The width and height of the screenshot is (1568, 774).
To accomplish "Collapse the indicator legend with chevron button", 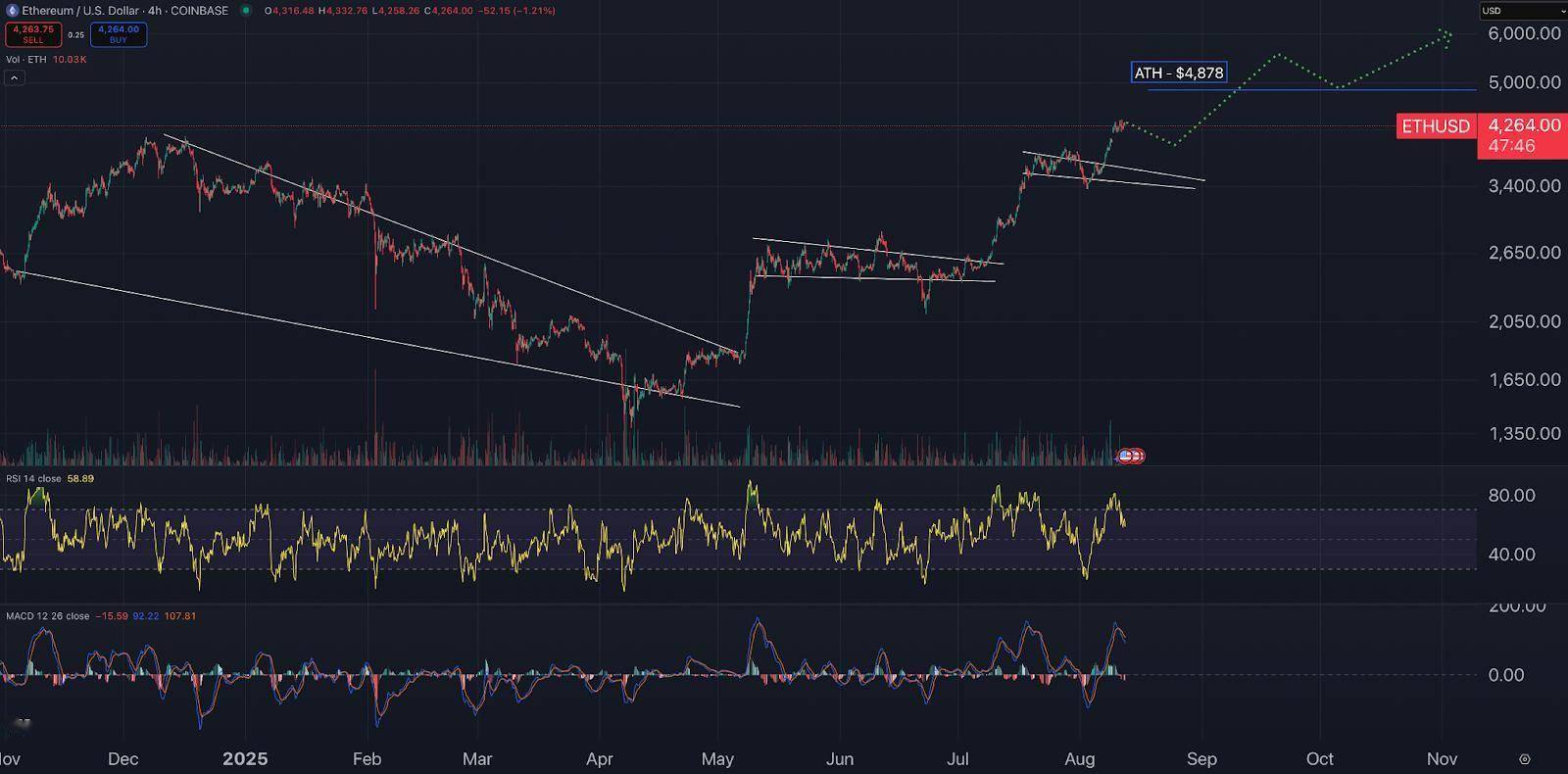I will tap(14, 78).
